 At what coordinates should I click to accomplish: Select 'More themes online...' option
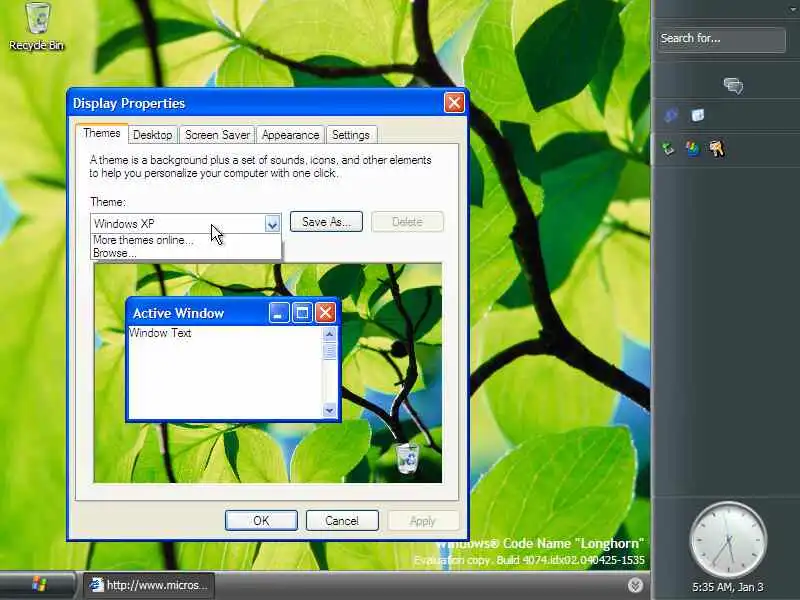186,240
